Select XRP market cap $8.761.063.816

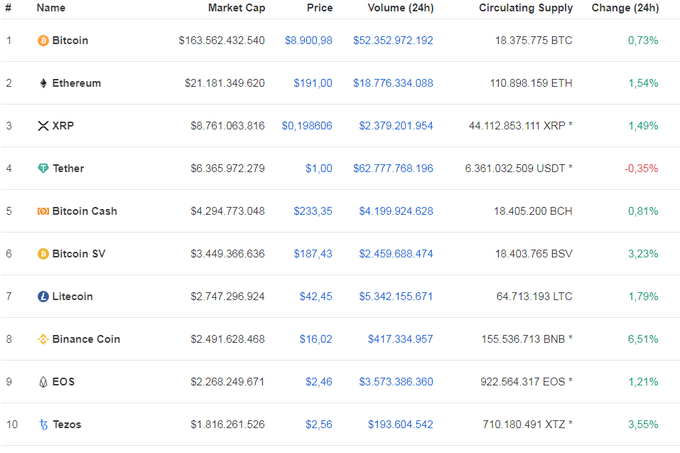pos(228,126)
